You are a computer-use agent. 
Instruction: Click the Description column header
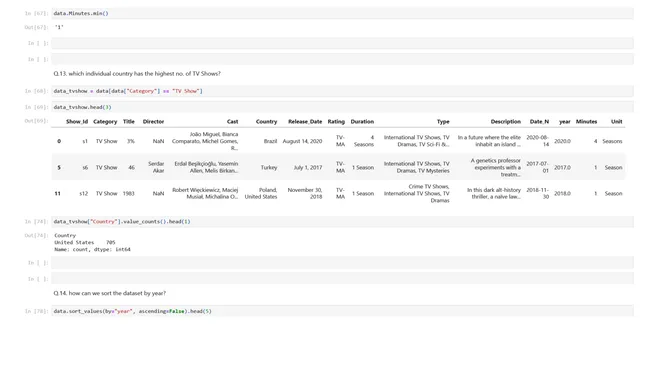505,121
